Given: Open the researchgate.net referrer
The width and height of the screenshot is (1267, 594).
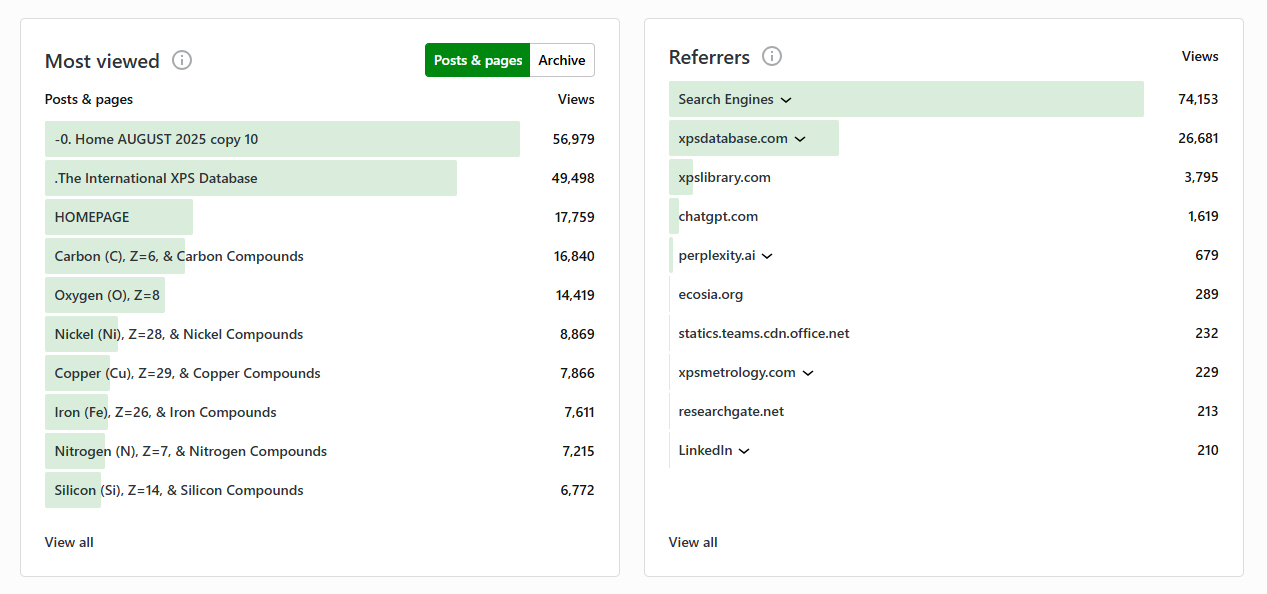Looking at the screenshot, I should [x=731, y=411].
